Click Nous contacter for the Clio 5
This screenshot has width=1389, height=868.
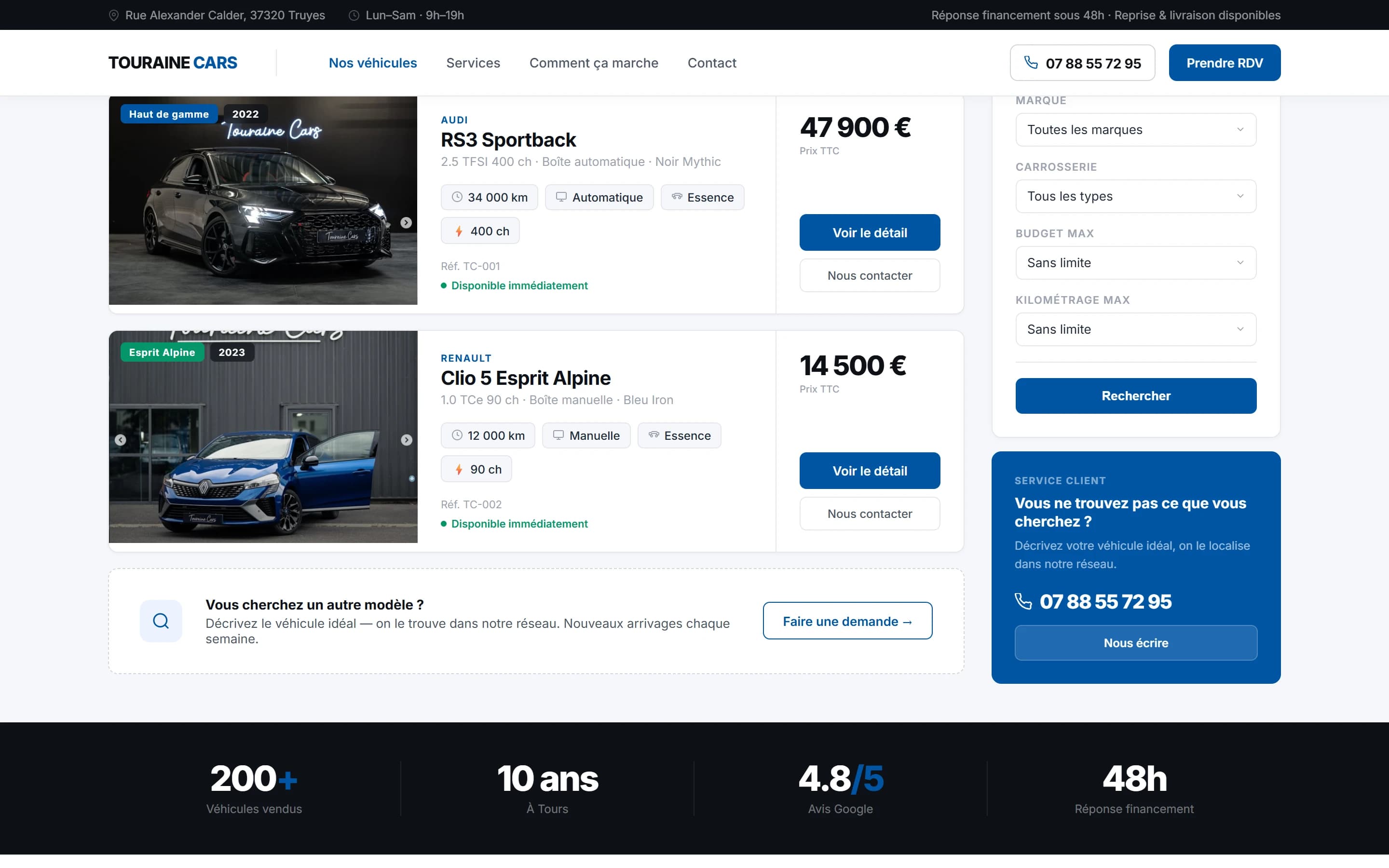(x=870, y=514)
